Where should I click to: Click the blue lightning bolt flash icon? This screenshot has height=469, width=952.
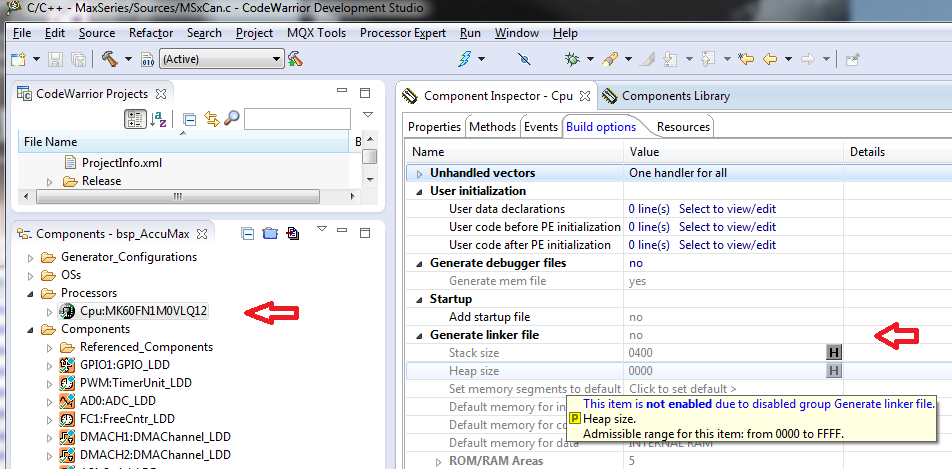click(x=464, y=59)
